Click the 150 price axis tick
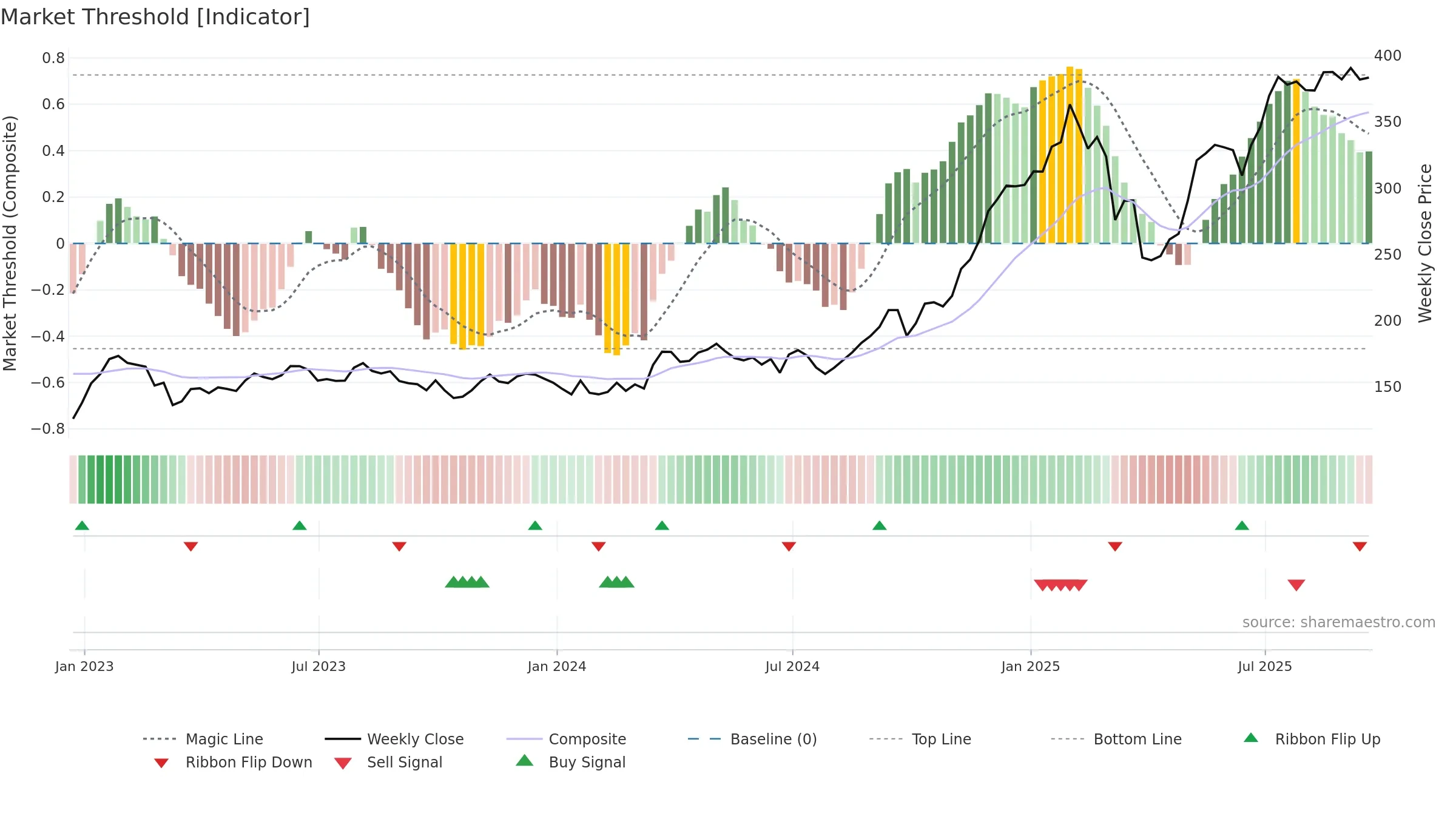The image size is (1456, 819). [1387, 386]
